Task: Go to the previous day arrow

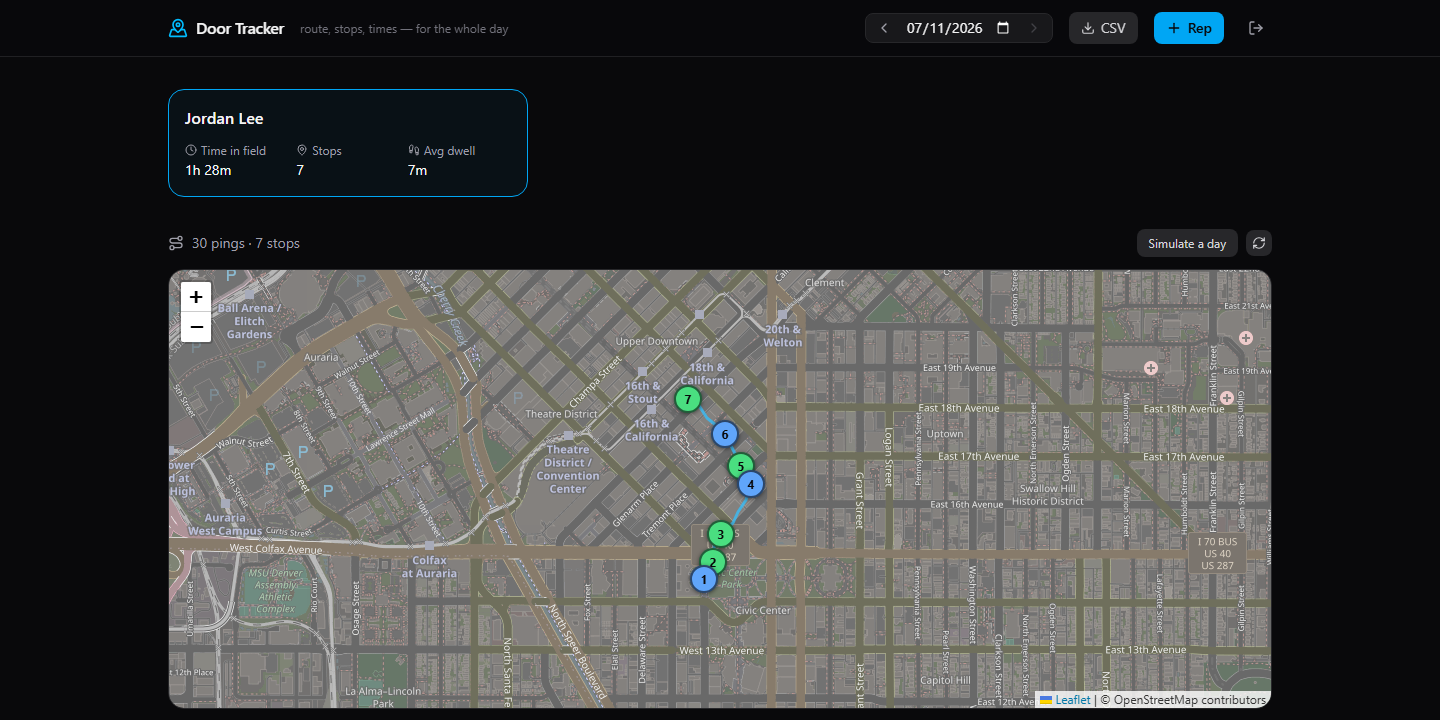Action: pyautogui.click(x=884, y=28)
